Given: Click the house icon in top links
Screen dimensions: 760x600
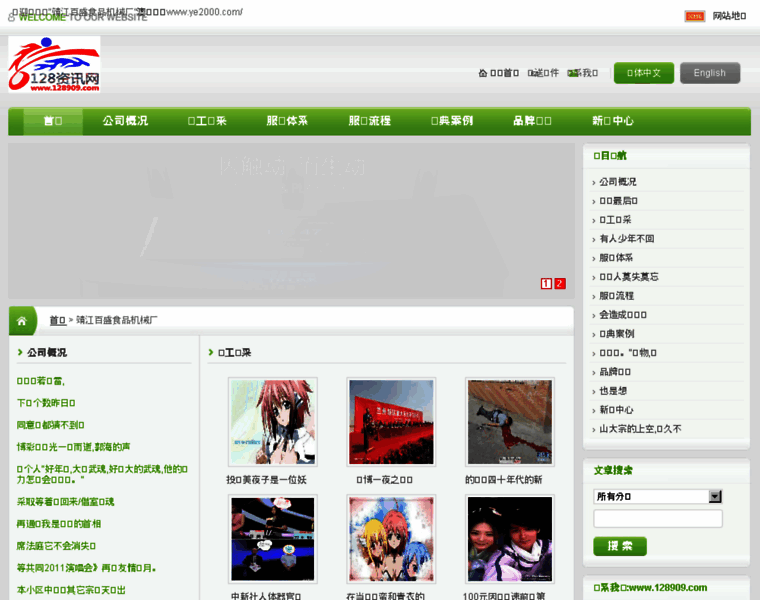Looking at the screenshot, I should click(x=483, y=73).
